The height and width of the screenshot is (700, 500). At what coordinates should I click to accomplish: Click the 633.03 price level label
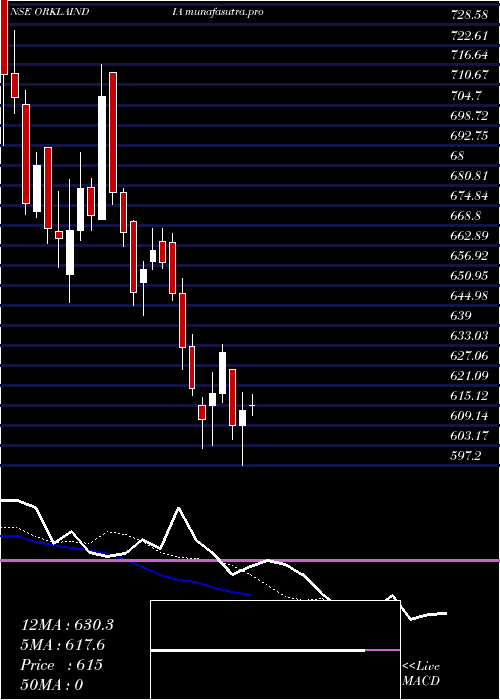470,336
